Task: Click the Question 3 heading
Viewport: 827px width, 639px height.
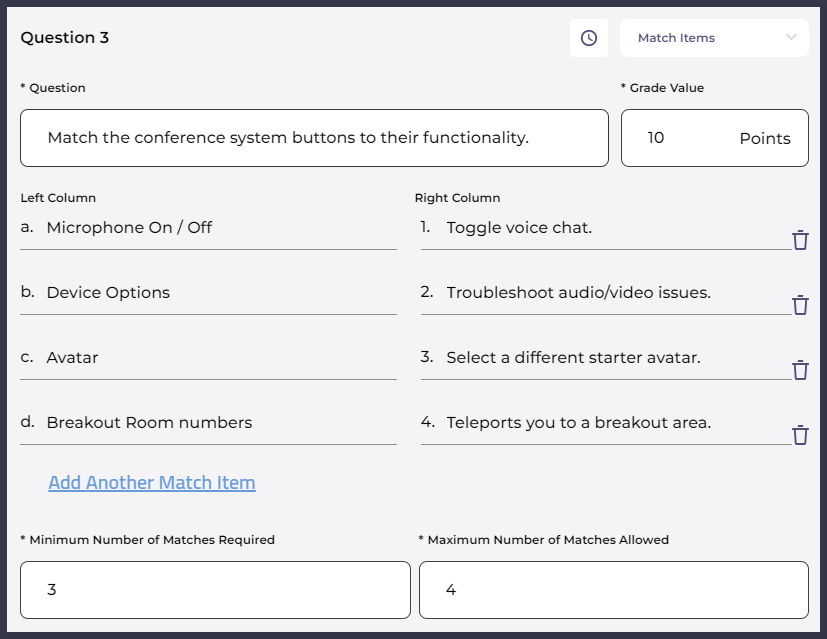Action: (65, 38)
